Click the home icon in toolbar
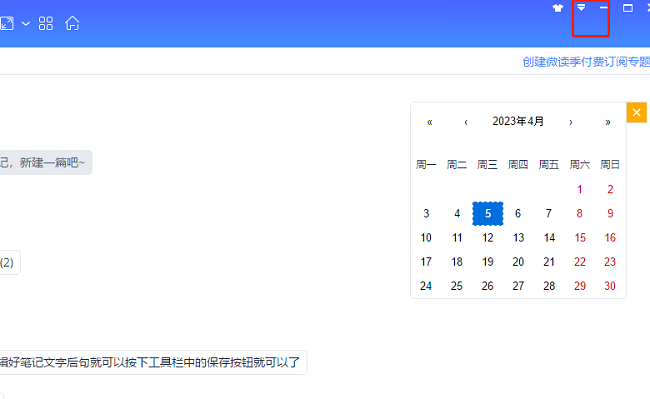Image resolution: width=650 pixels, height=399 pixels. (72, 23)
